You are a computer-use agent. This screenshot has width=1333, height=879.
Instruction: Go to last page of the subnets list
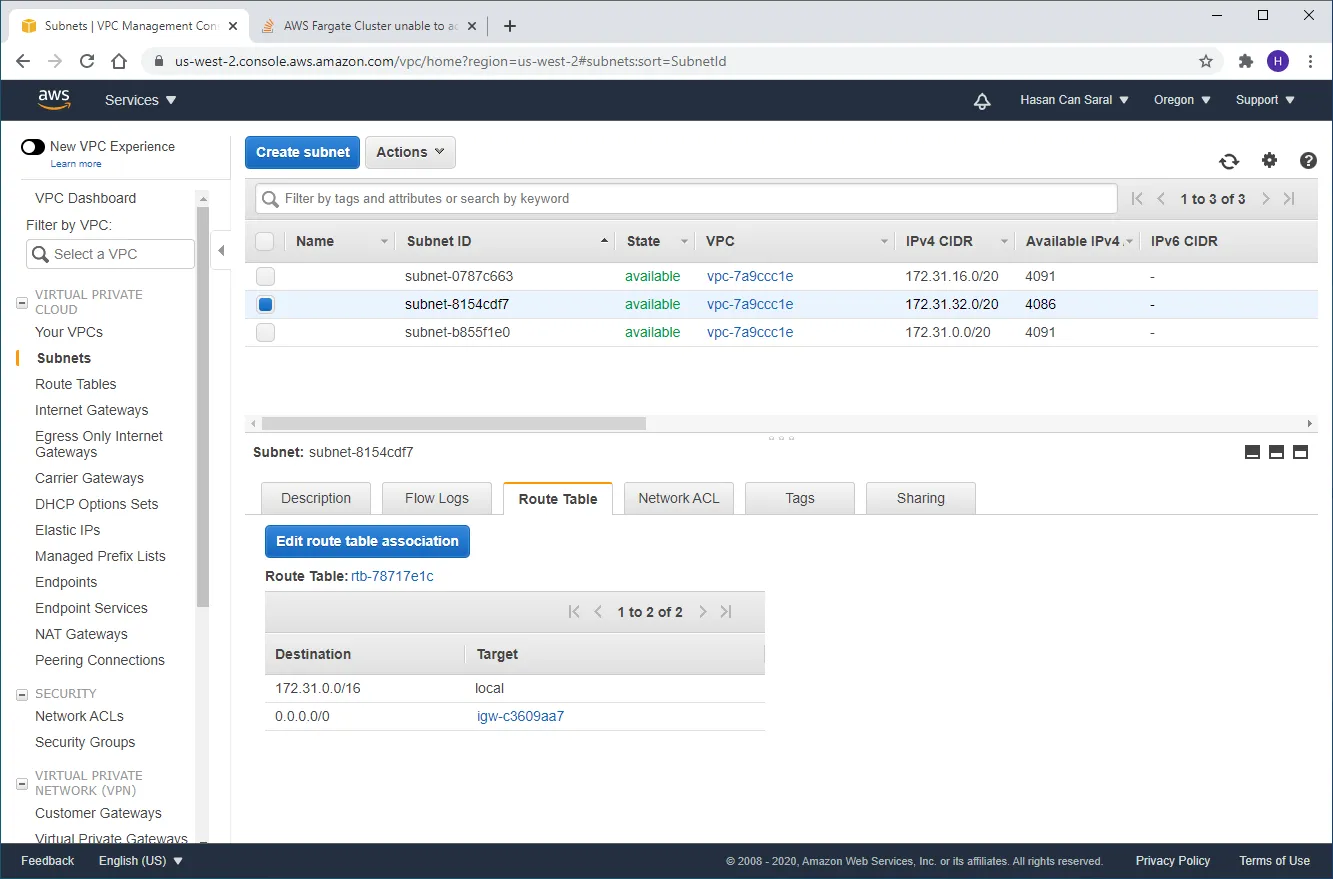(1289, 199)
